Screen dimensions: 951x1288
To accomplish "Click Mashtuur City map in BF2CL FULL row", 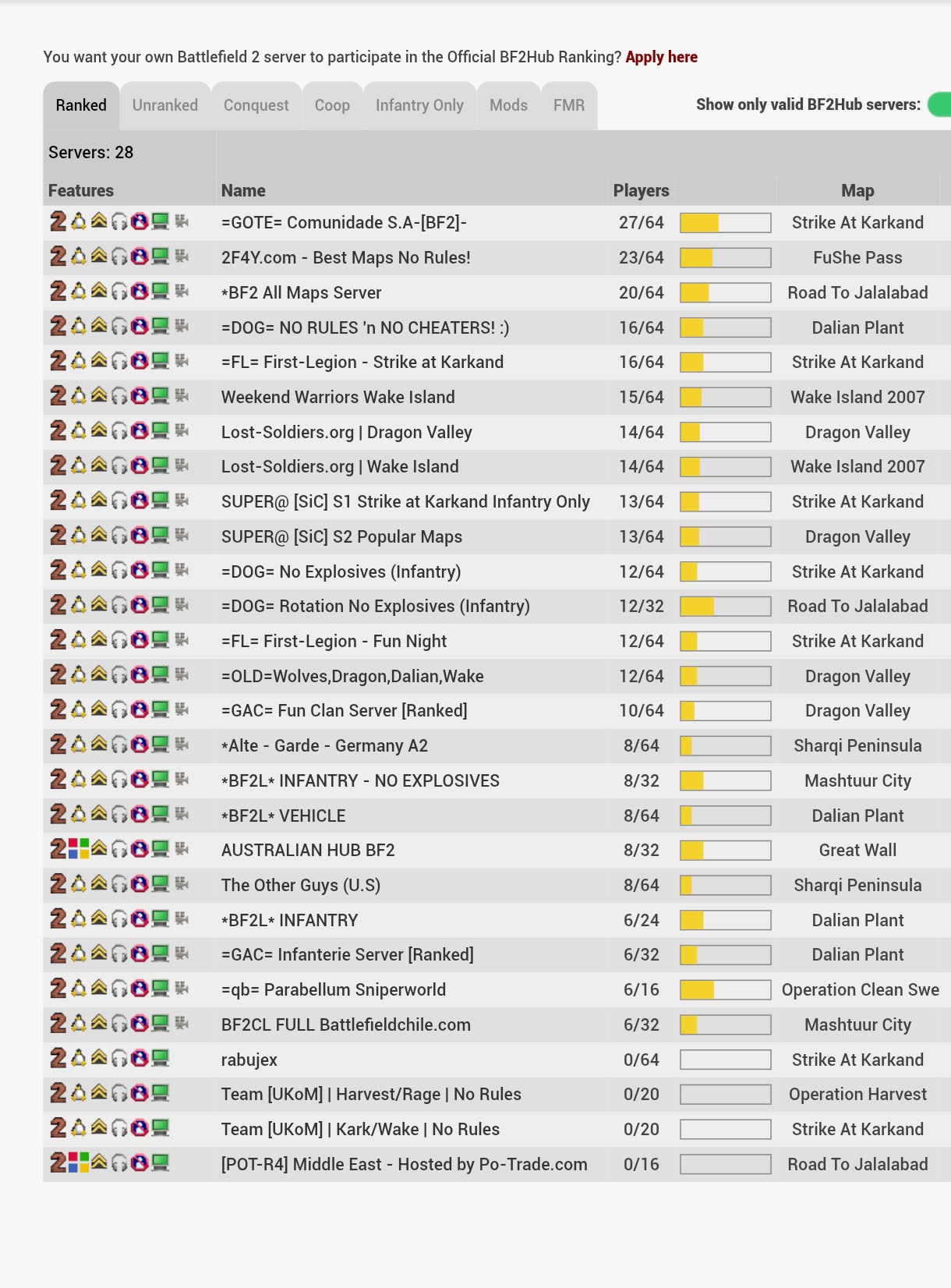I will [x=857, y=1024].
